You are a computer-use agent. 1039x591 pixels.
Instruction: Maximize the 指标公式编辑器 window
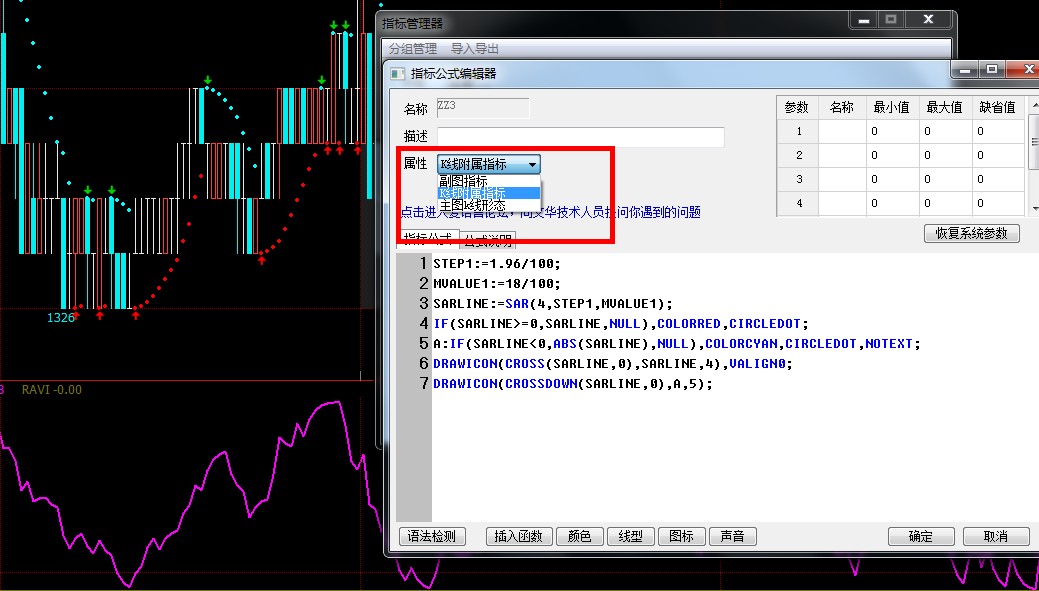click(x=991, y=69)
